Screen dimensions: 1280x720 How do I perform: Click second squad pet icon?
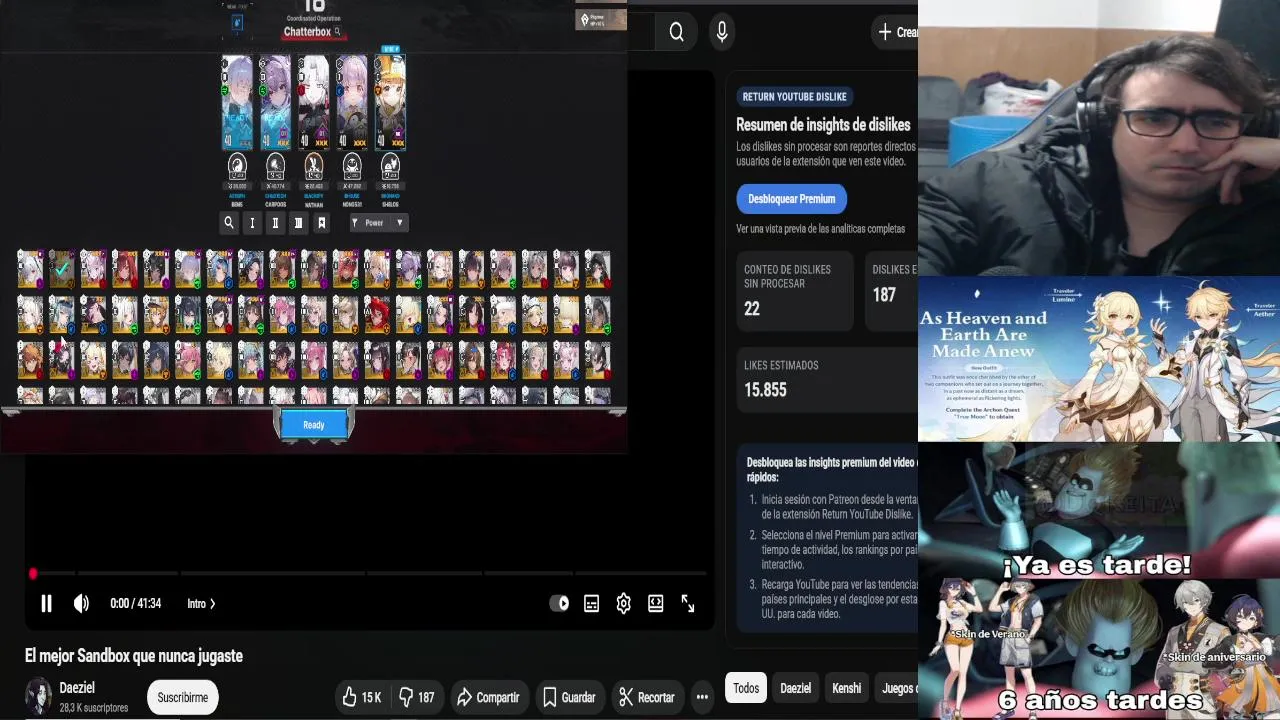[275, 166]
